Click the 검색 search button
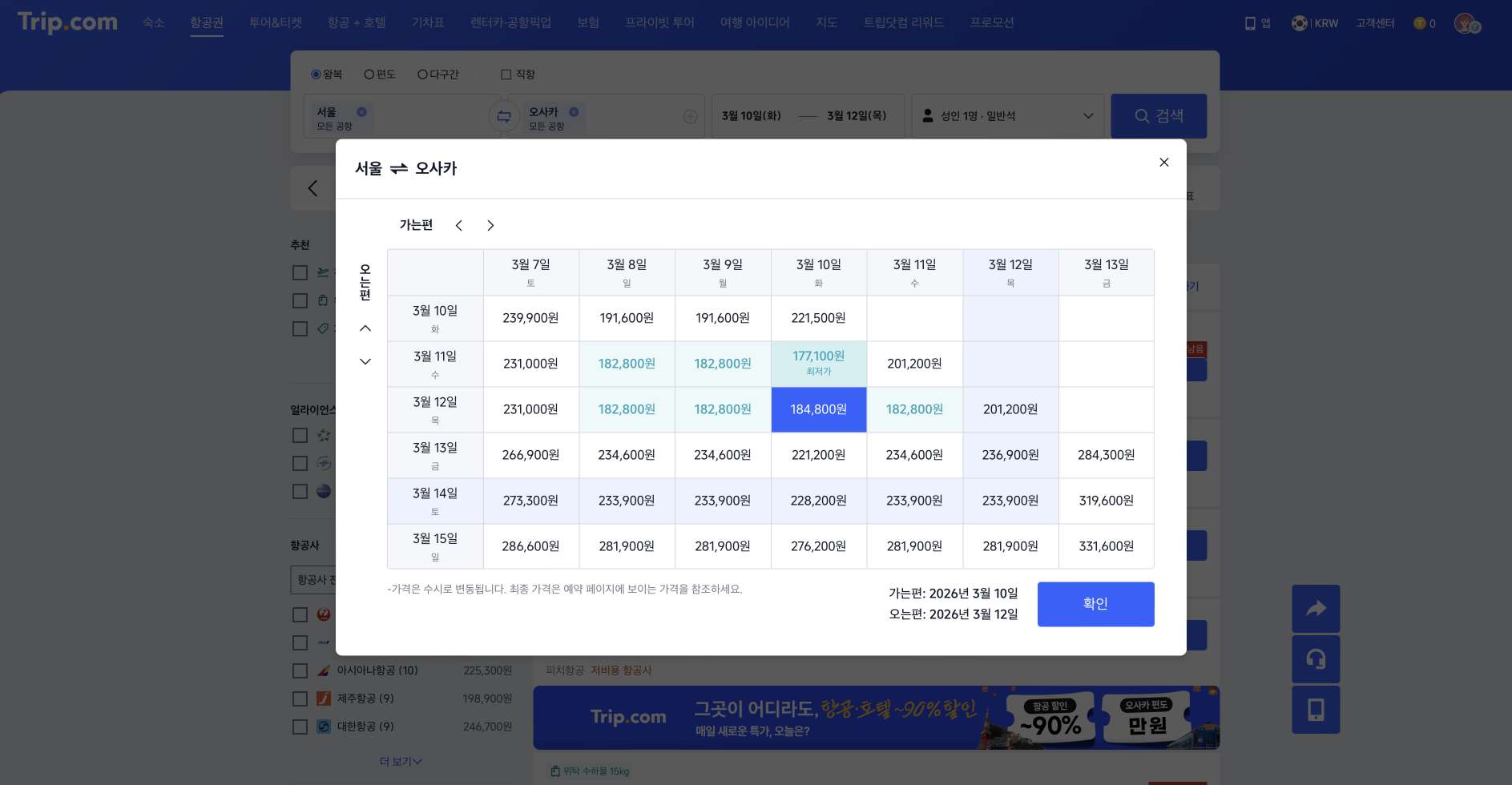The width and height of the screenshot is (1512, 785). (1159, 115)
